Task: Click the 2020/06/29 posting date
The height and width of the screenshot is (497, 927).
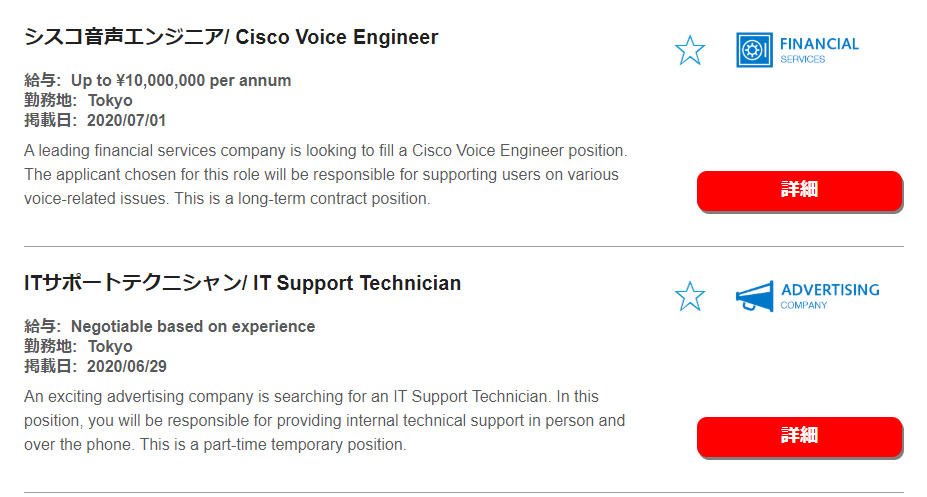Action: tap(127, 366)
